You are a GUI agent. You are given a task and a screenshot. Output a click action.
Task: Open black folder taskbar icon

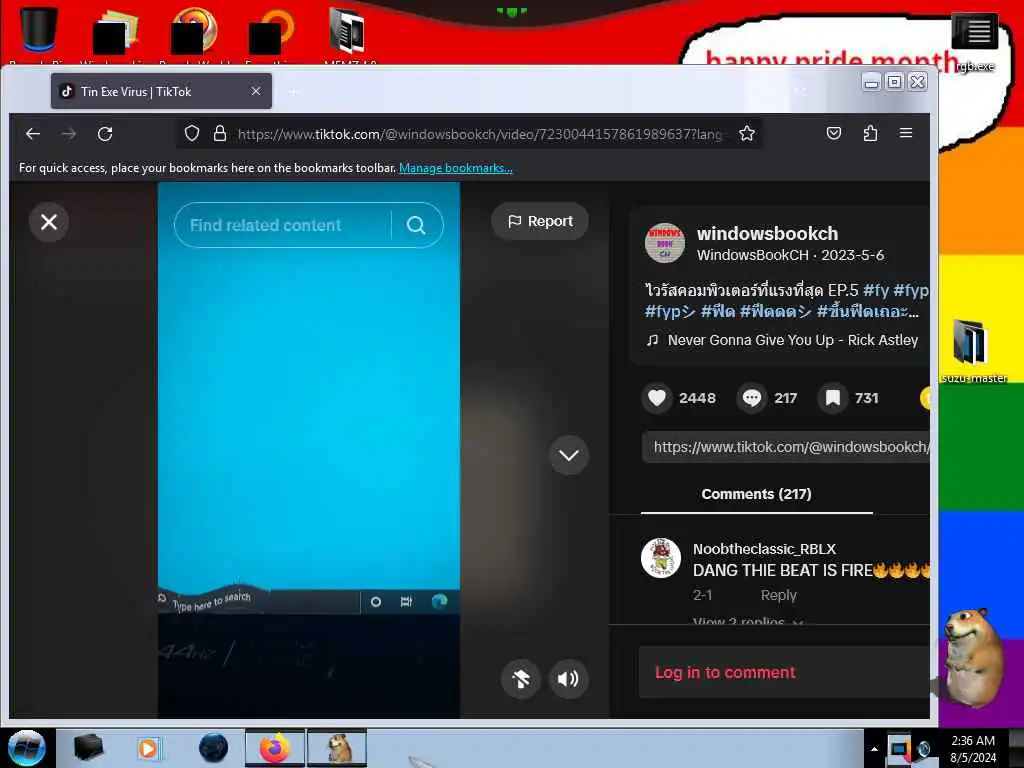[x=89, y=748]
